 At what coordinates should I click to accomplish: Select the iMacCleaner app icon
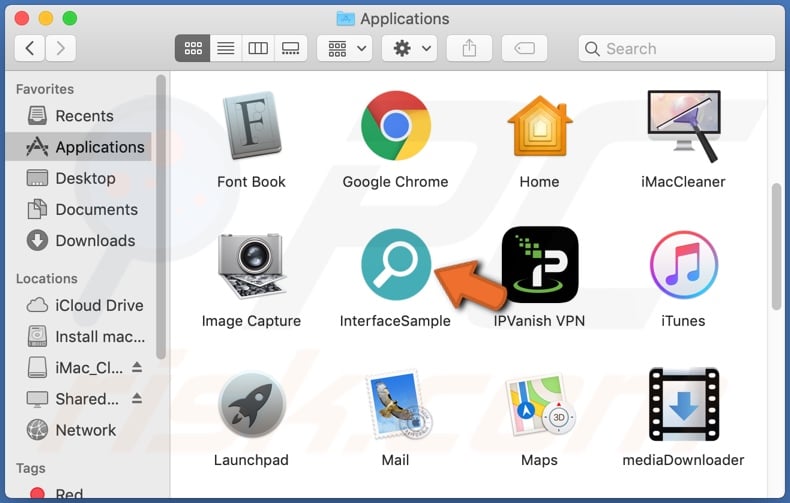pos(684,126)
